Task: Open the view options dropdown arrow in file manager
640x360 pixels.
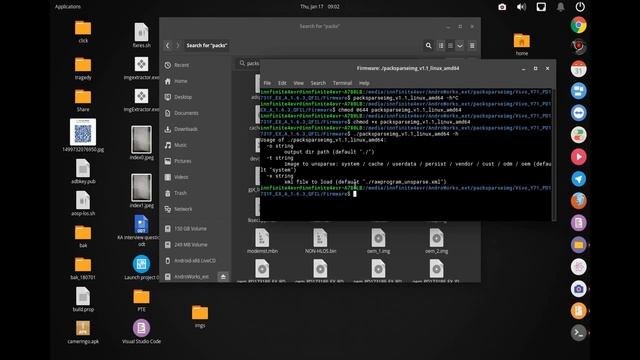Action: (460, 46)
